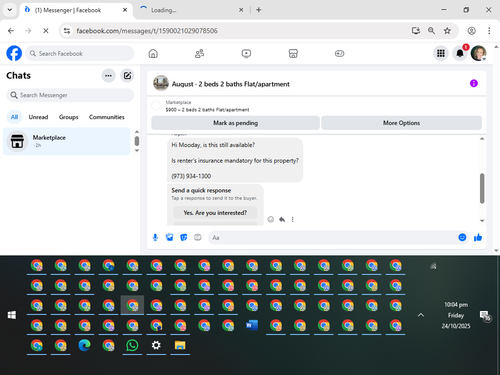The height and width of the screenshot is (375, 500).
Task: Switch to the Messenger Facebook browser tab
Action: coord(76,10)
